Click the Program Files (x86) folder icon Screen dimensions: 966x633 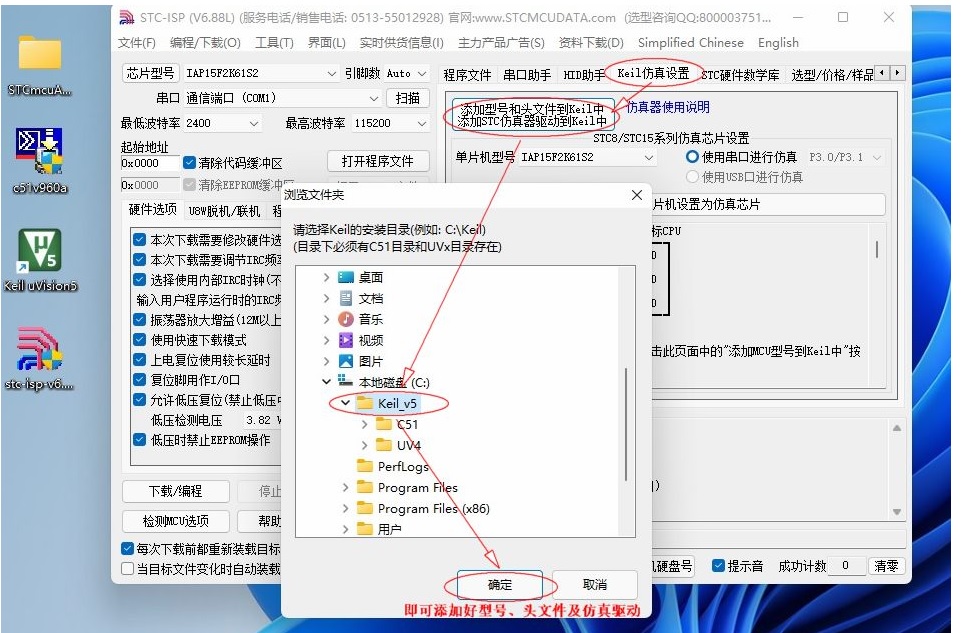tap(365, 508)
